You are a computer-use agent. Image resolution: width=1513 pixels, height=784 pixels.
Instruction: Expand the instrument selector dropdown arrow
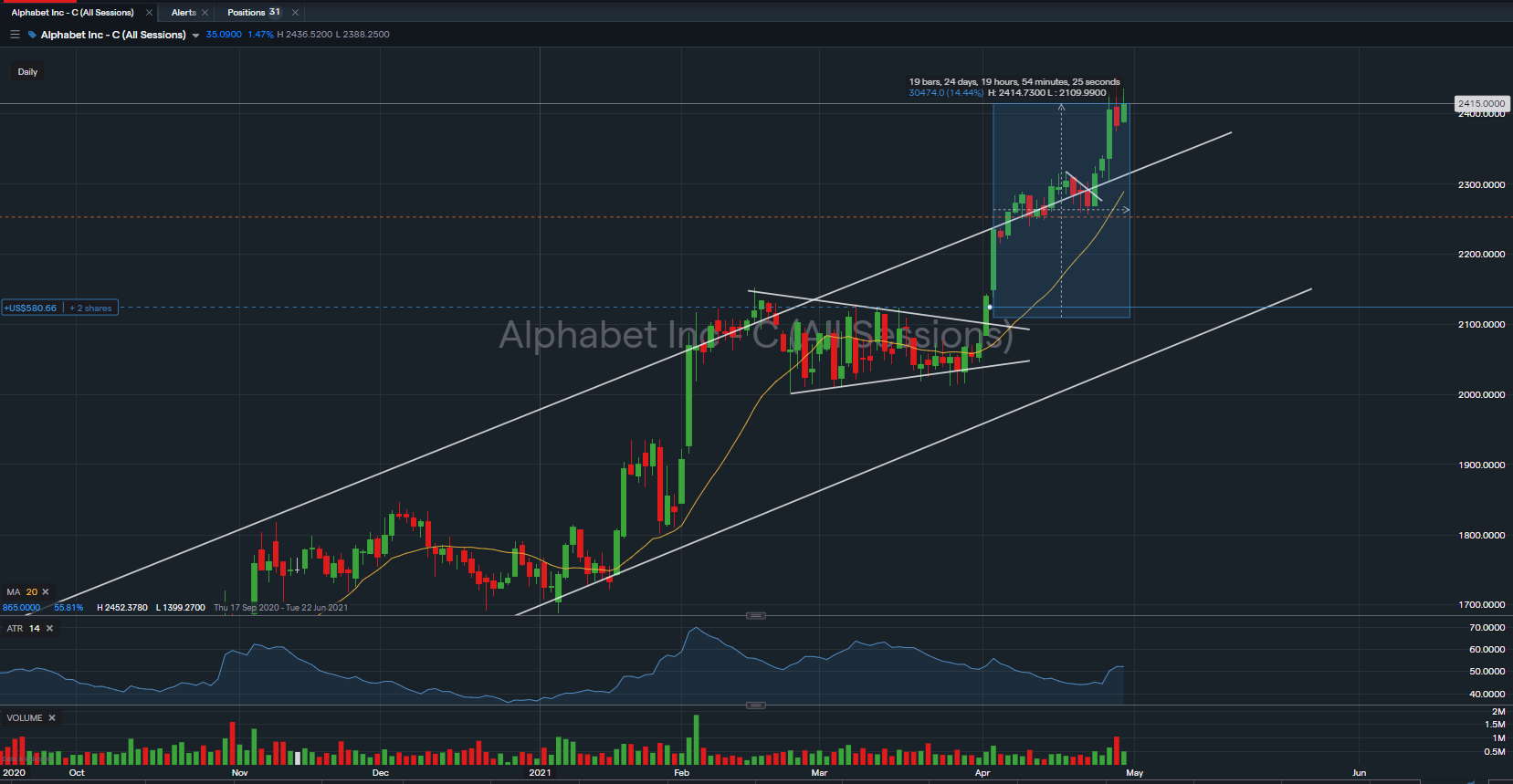[195, 36]
